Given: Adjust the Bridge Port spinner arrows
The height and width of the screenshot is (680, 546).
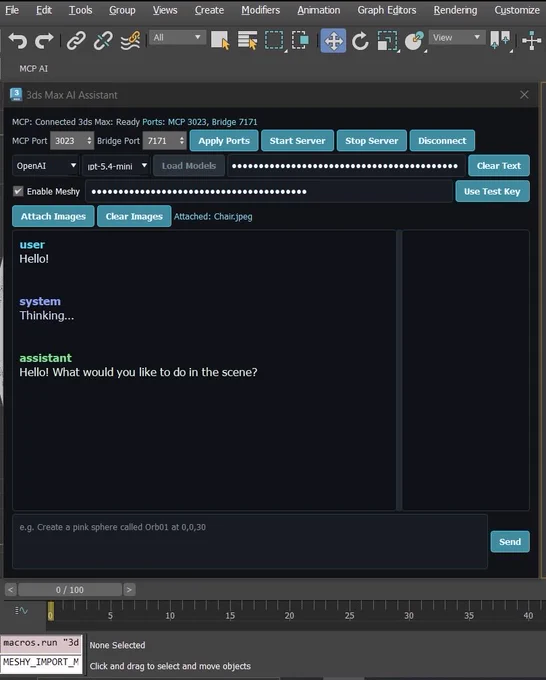Looking at the screenshot, I should [182, 141].
